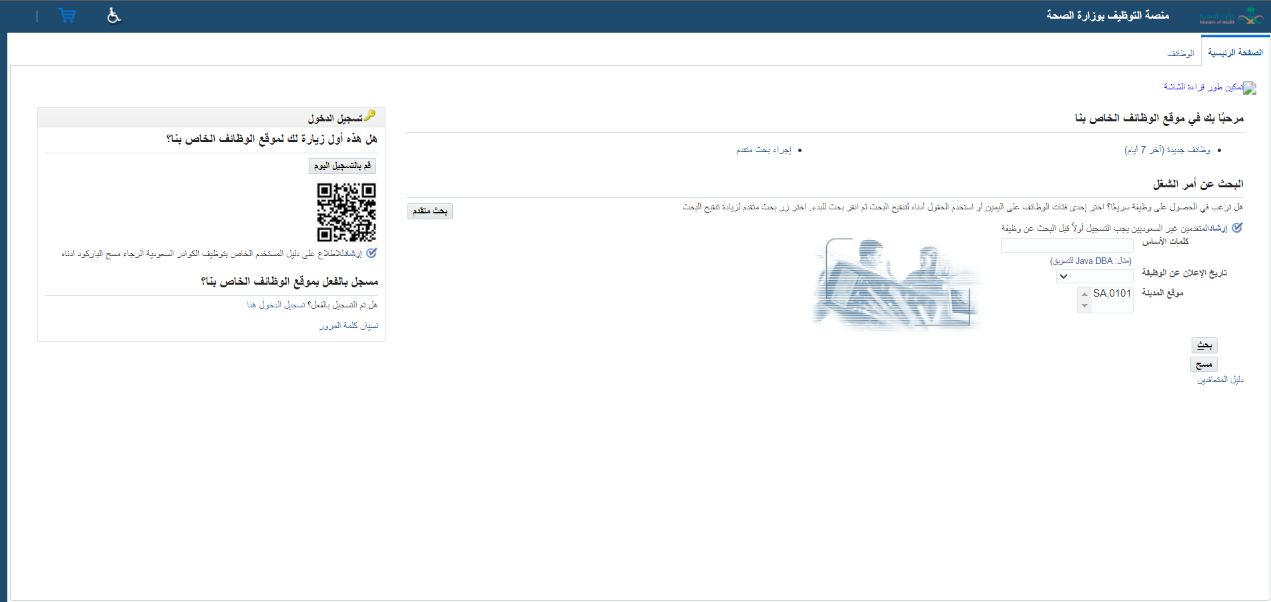Open the الوظائف tab
1271x602 pixels.
[x=1181, y=51]
